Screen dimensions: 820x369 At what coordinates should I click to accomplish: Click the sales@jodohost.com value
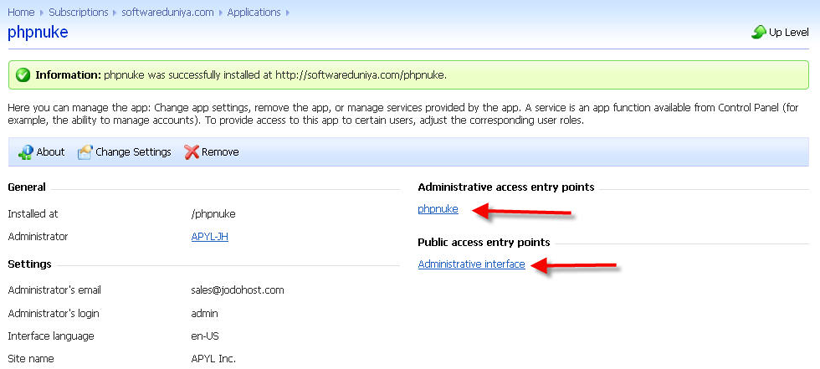point(237,291)
